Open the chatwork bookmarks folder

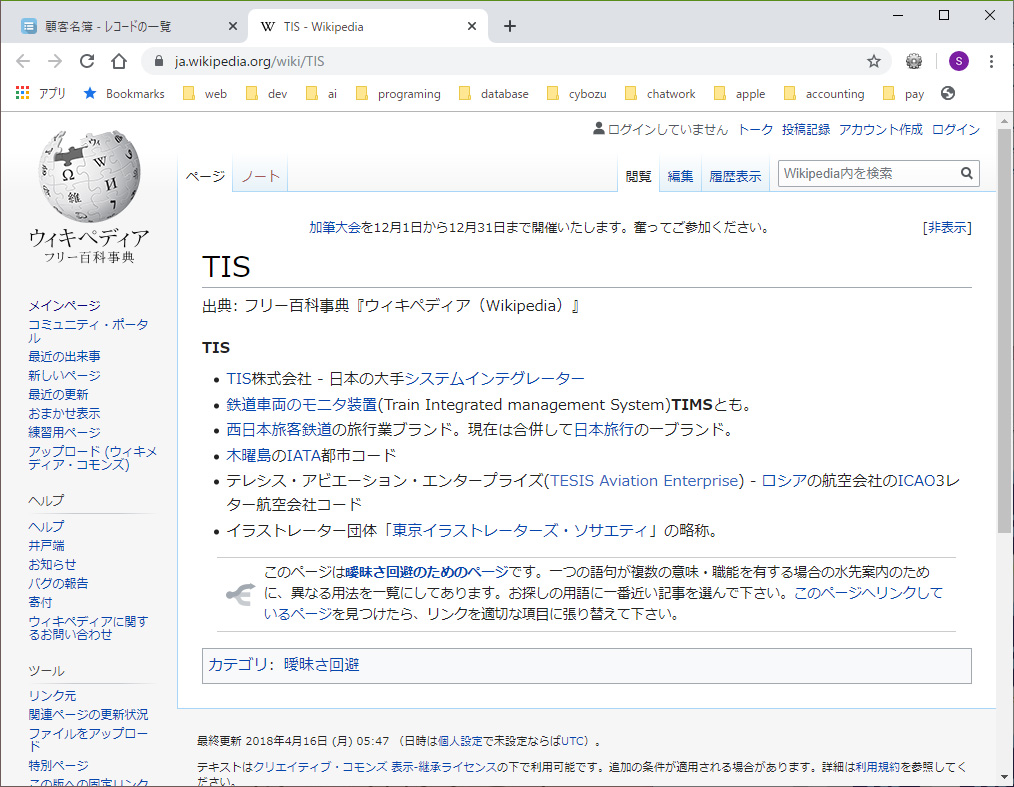[x=660, y=94]
